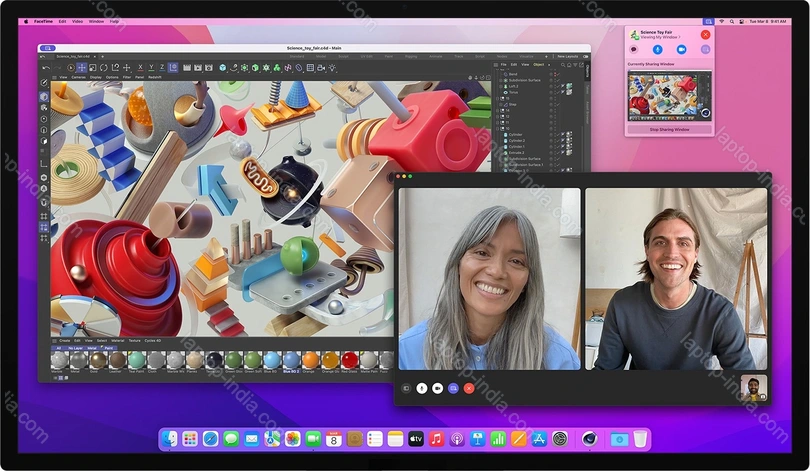Switch to the Object tab in manager
The height and width of the screenshot is (471, 810).
pyautogui.click(x=538, y=66)
